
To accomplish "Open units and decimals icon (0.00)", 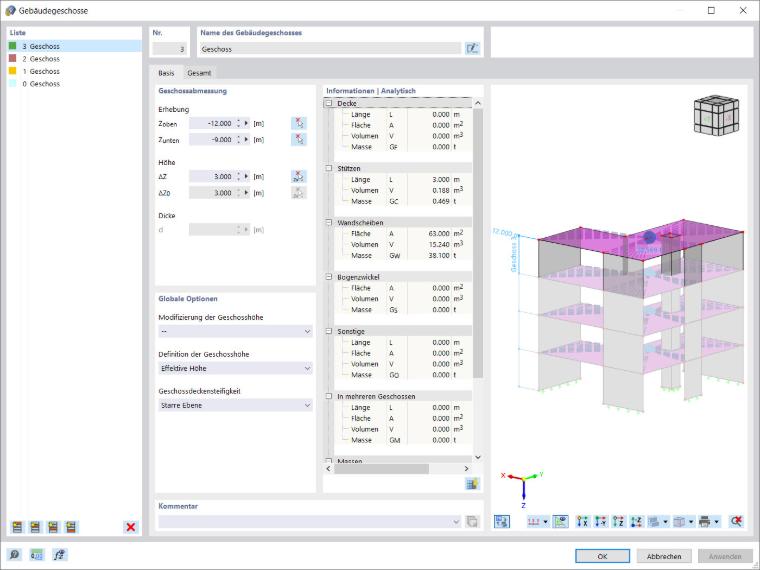I will pos(37,555).
